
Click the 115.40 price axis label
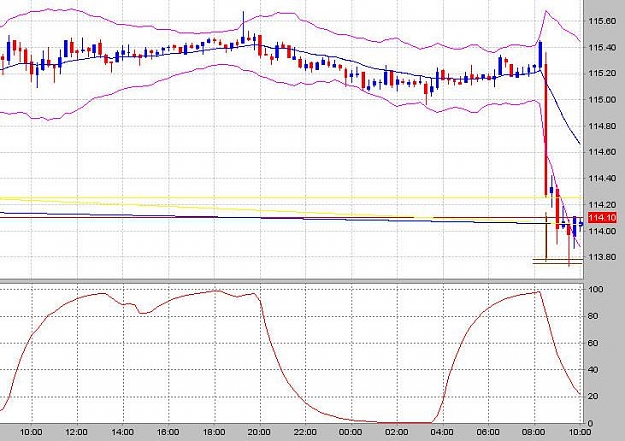click(602, 47)
